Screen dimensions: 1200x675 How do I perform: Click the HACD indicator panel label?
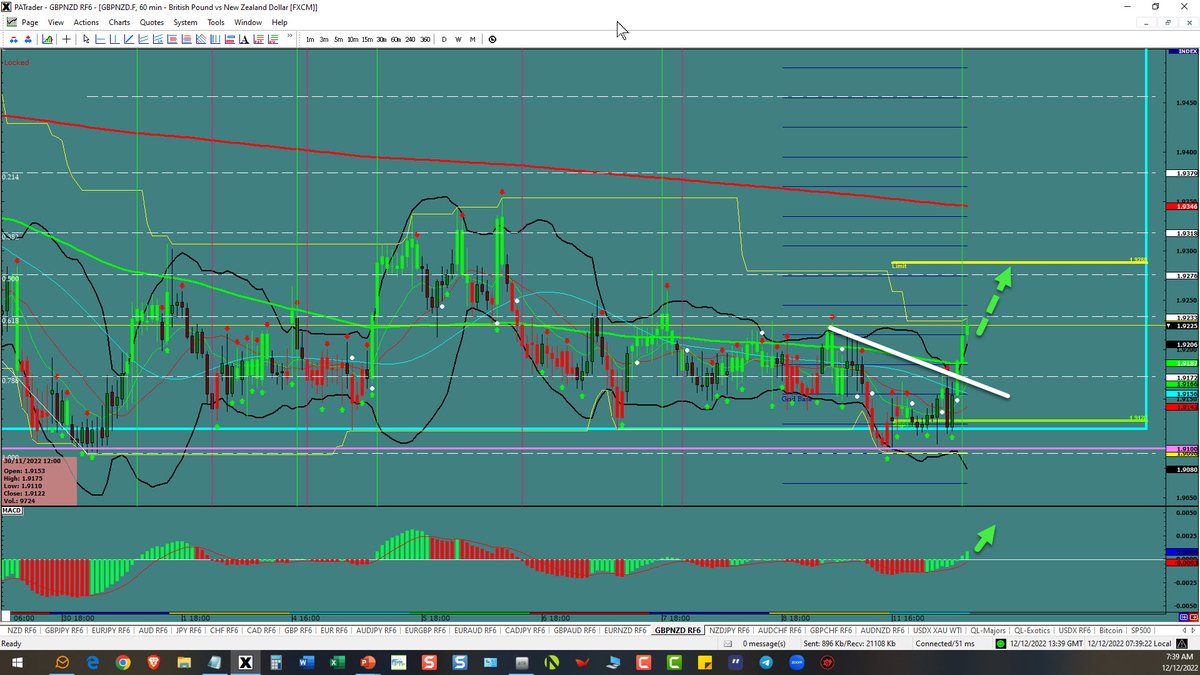coord(12,511)
